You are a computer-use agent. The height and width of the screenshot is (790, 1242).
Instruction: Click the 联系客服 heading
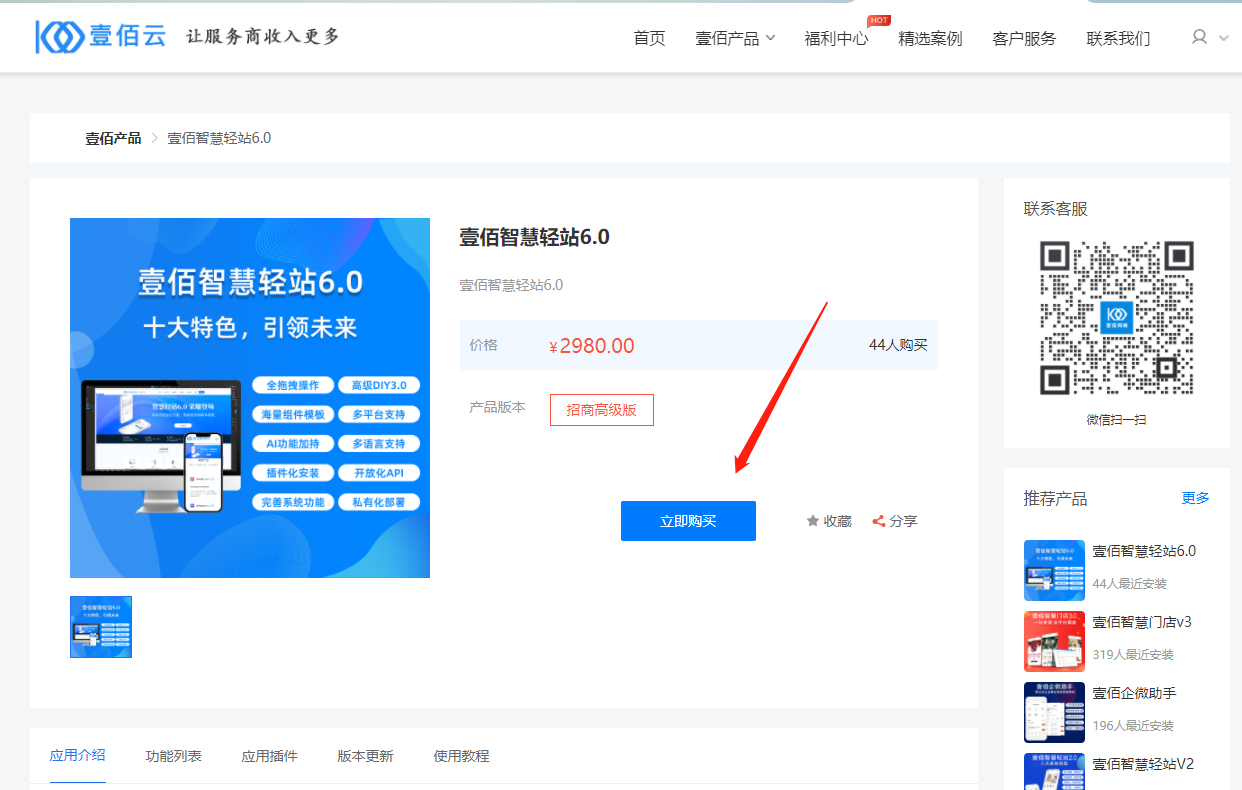tap(1056, 209)
